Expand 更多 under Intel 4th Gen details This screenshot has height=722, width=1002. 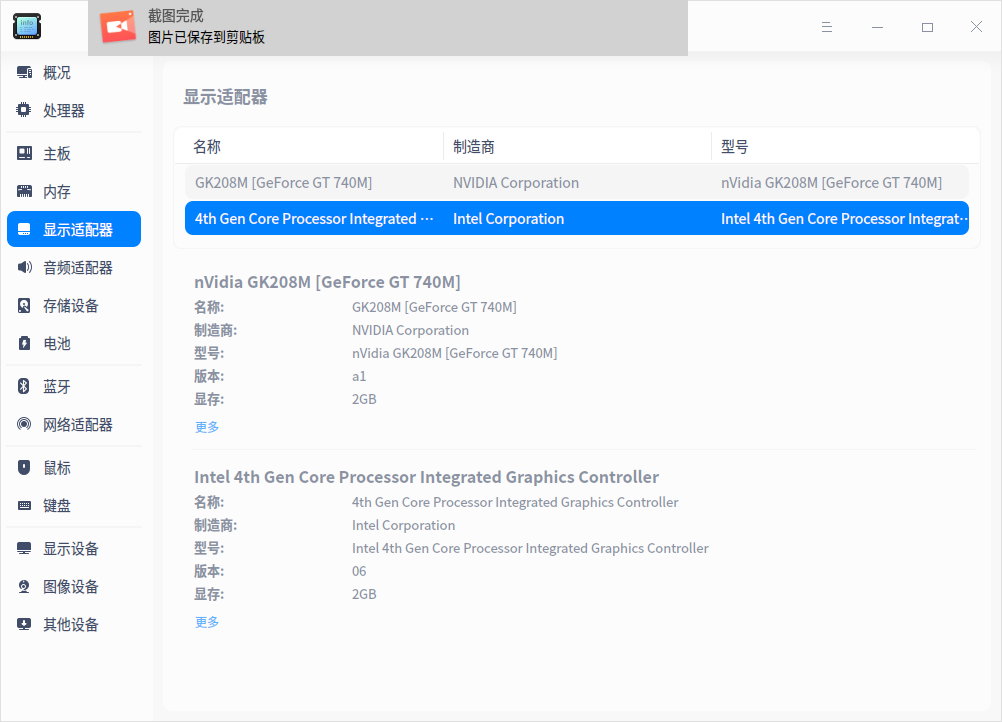point(207,622)
